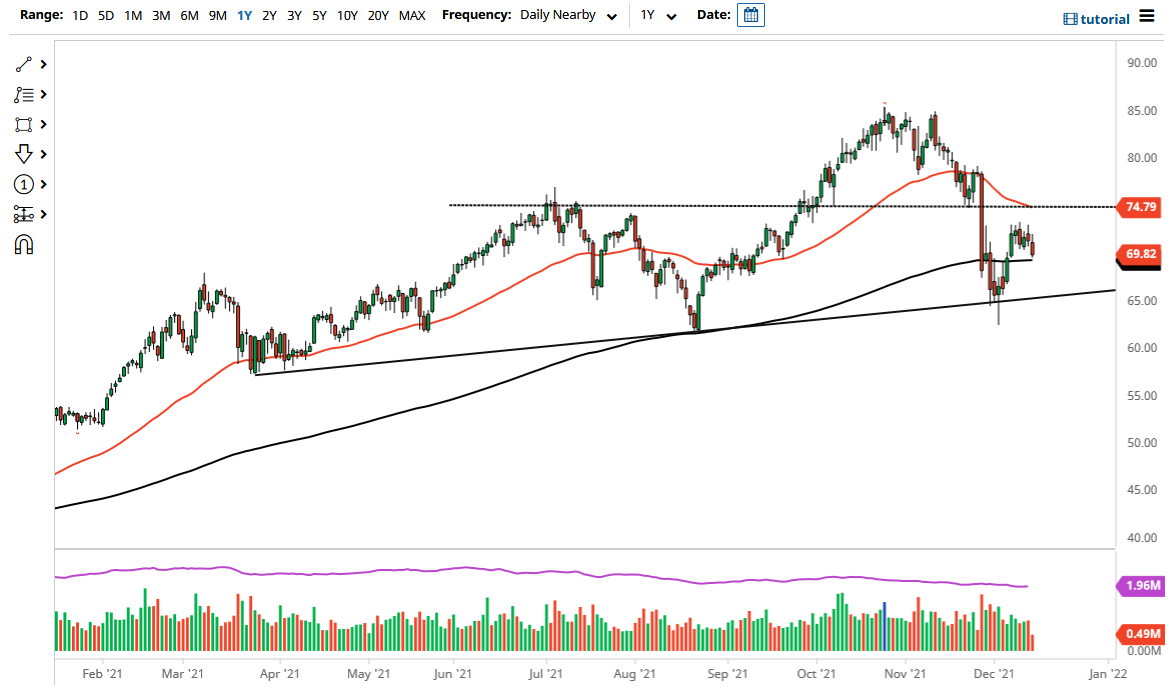This screenshot has width=1170, height=689.
Task: Click the 10Y range button
Action: click(346, 15)
